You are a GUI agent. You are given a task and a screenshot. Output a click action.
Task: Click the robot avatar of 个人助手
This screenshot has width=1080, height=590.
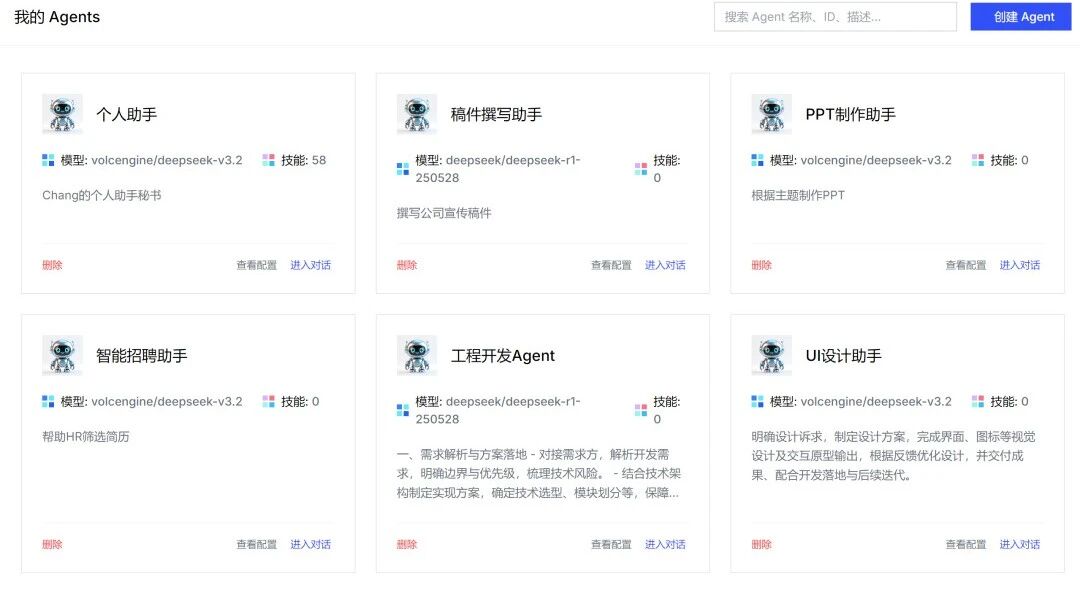point(62,114)
